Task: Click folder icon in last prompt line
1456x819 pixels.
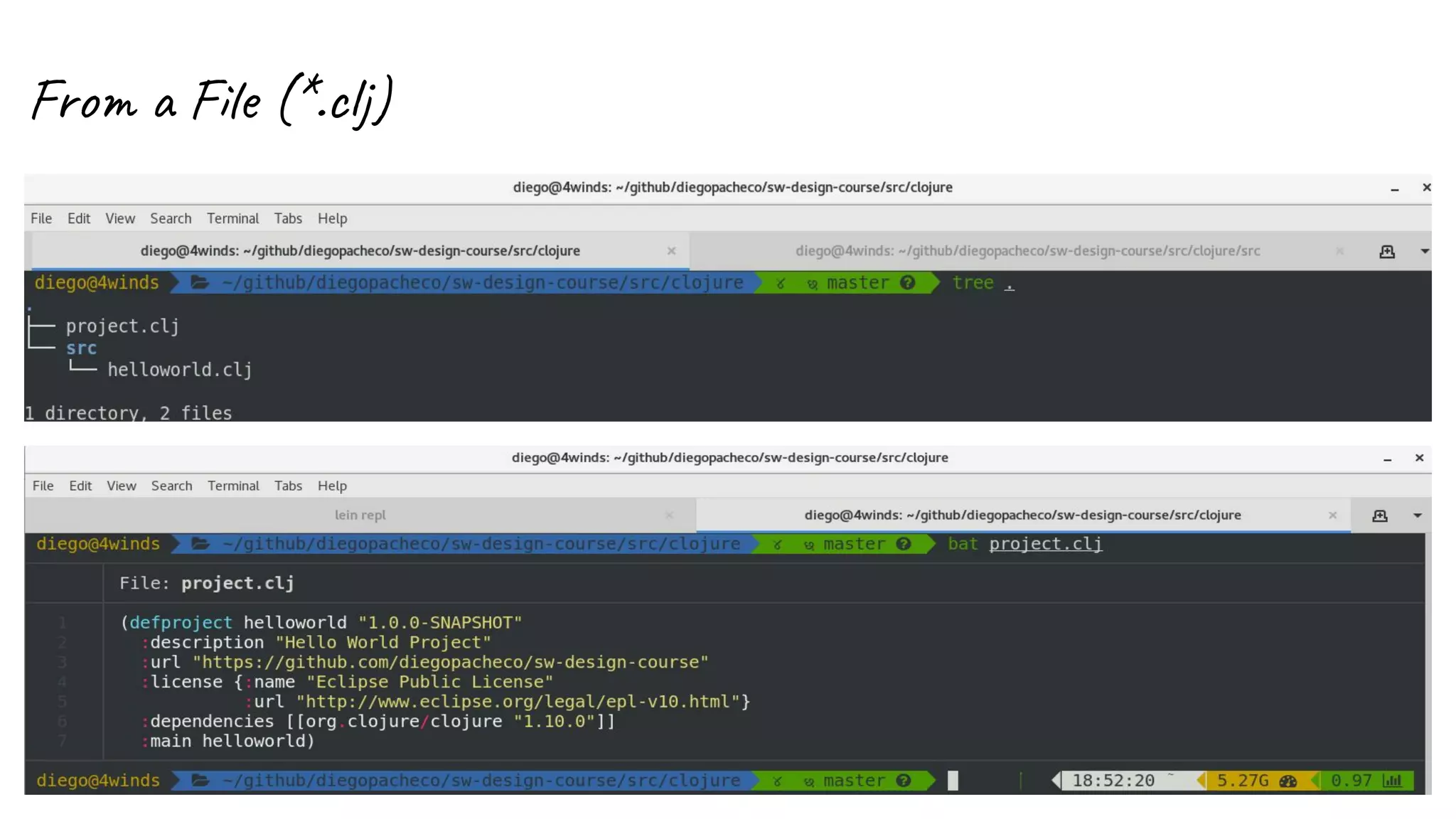Action: (x=200, y=781)
